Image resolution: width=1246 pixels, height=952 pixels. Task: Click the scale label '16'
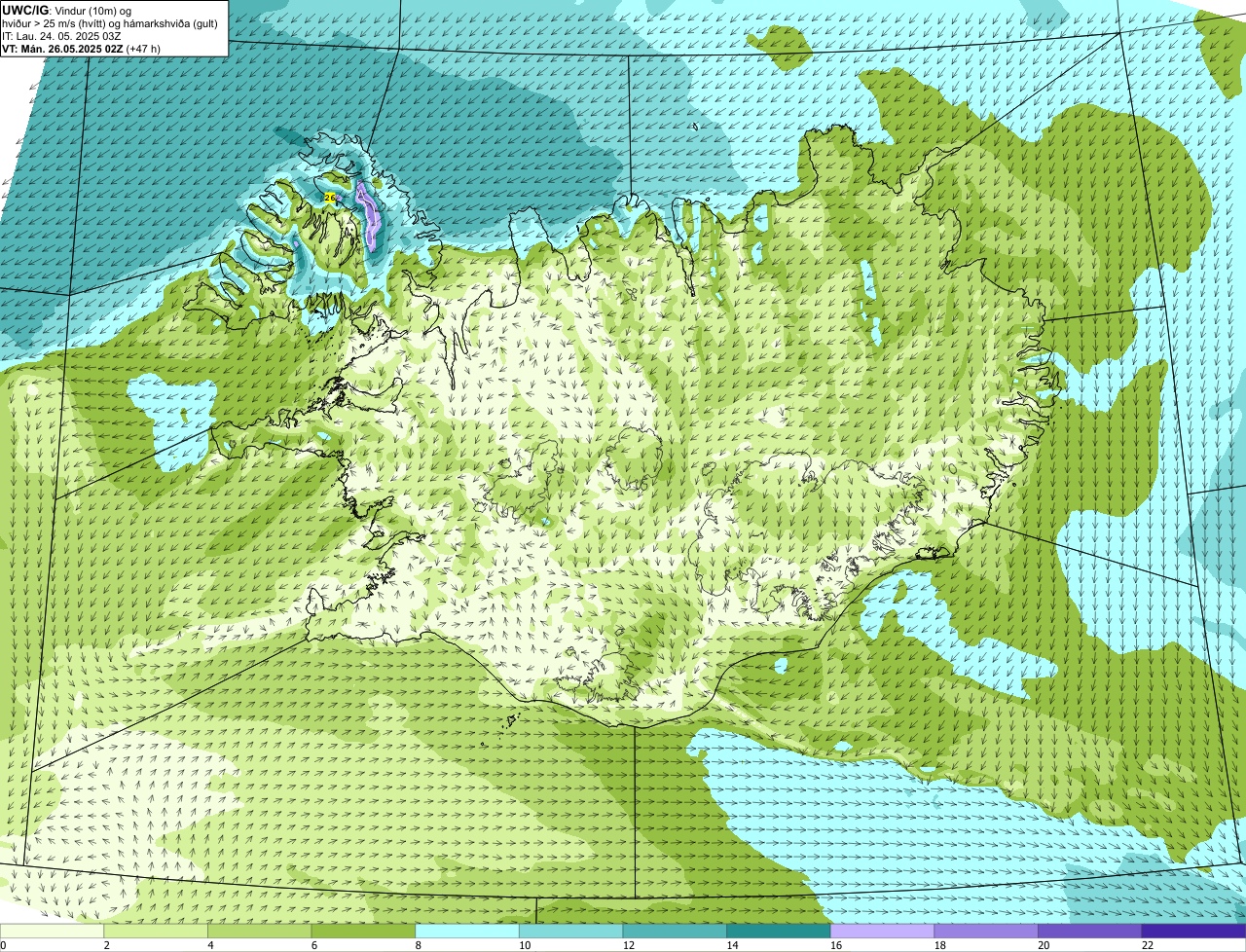click(836, 945)
